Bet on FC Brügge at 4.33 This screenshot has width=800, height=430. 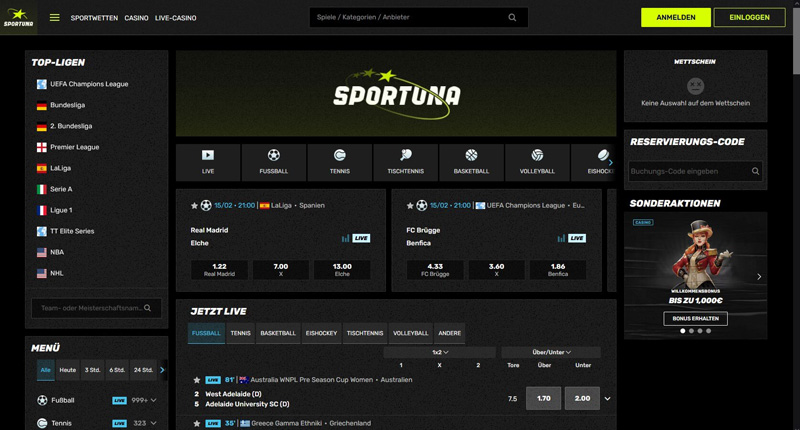coord(435,270)
